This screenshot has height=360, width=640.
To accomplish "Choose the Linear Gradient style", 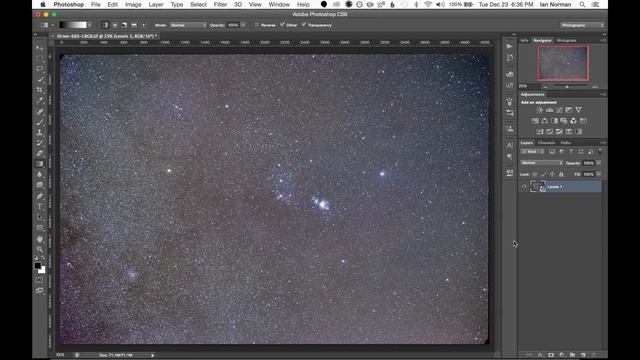I will coord(105,25).
